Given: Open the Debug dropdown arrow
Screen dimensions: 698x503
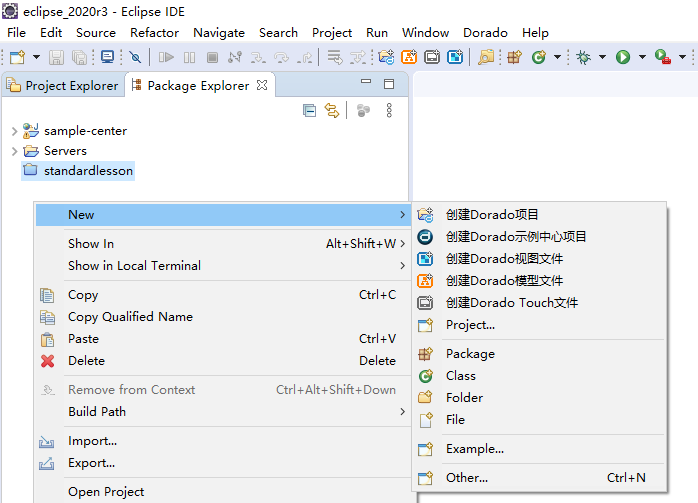Looking at the screenshot, I should pyautogui.click(x=602, y=57).
